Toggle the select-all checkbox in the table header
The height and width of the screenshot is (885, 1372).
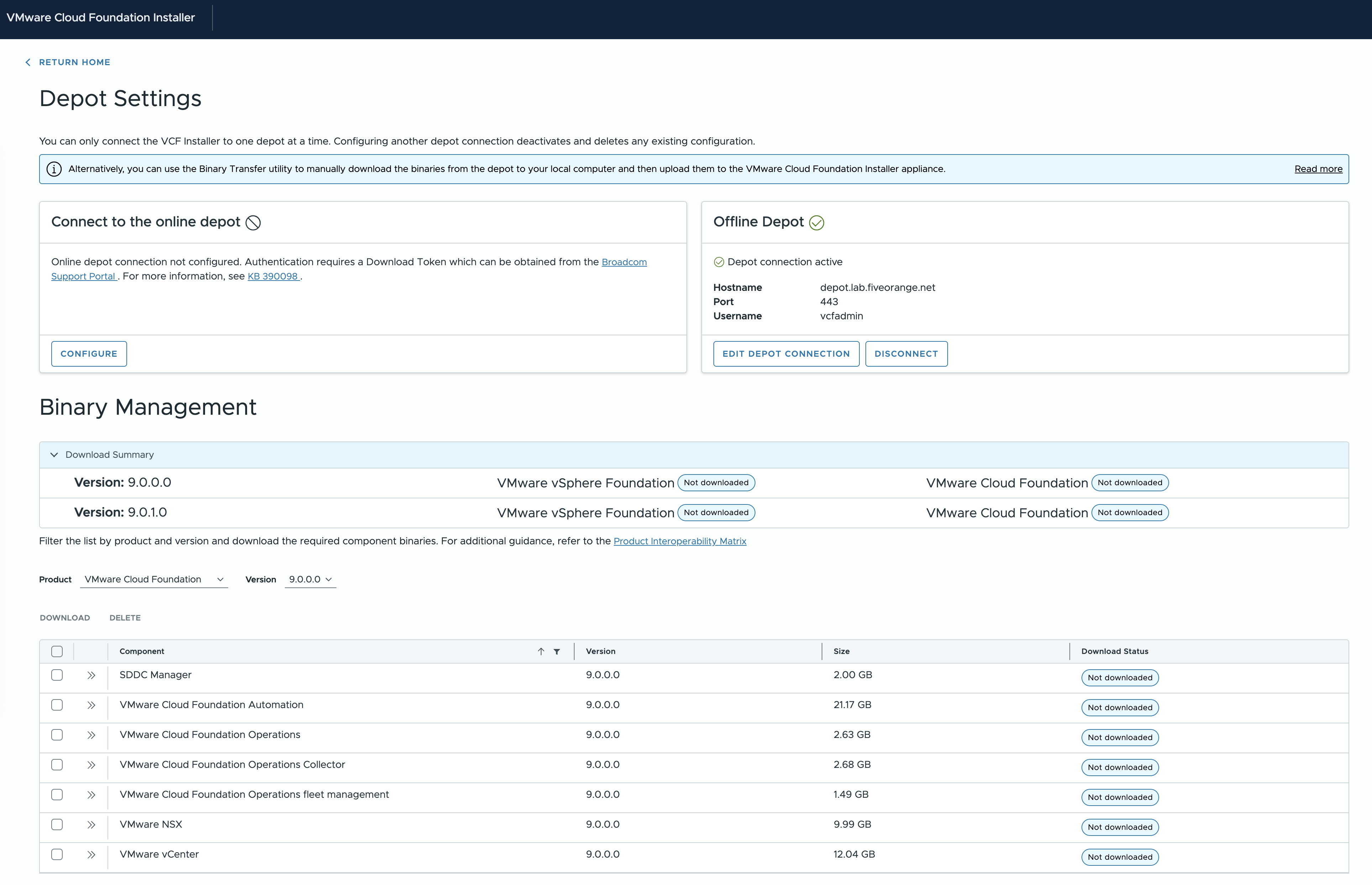coord(57,651)
